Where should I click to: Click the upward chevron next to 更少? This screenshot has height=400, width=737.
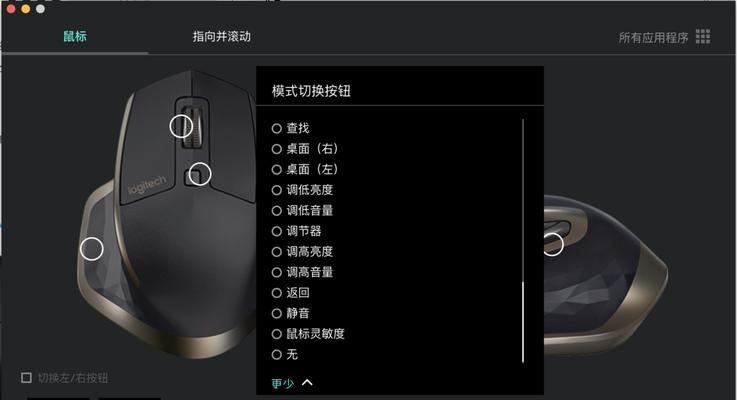[x=307, y=382]
